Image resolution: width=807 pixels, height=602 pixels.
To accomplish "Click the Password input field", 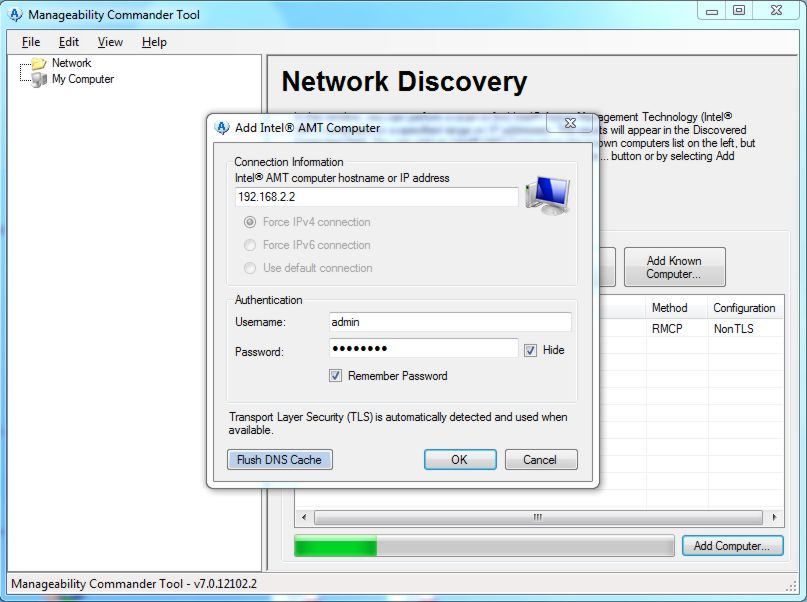I will (x=424, y=348).
